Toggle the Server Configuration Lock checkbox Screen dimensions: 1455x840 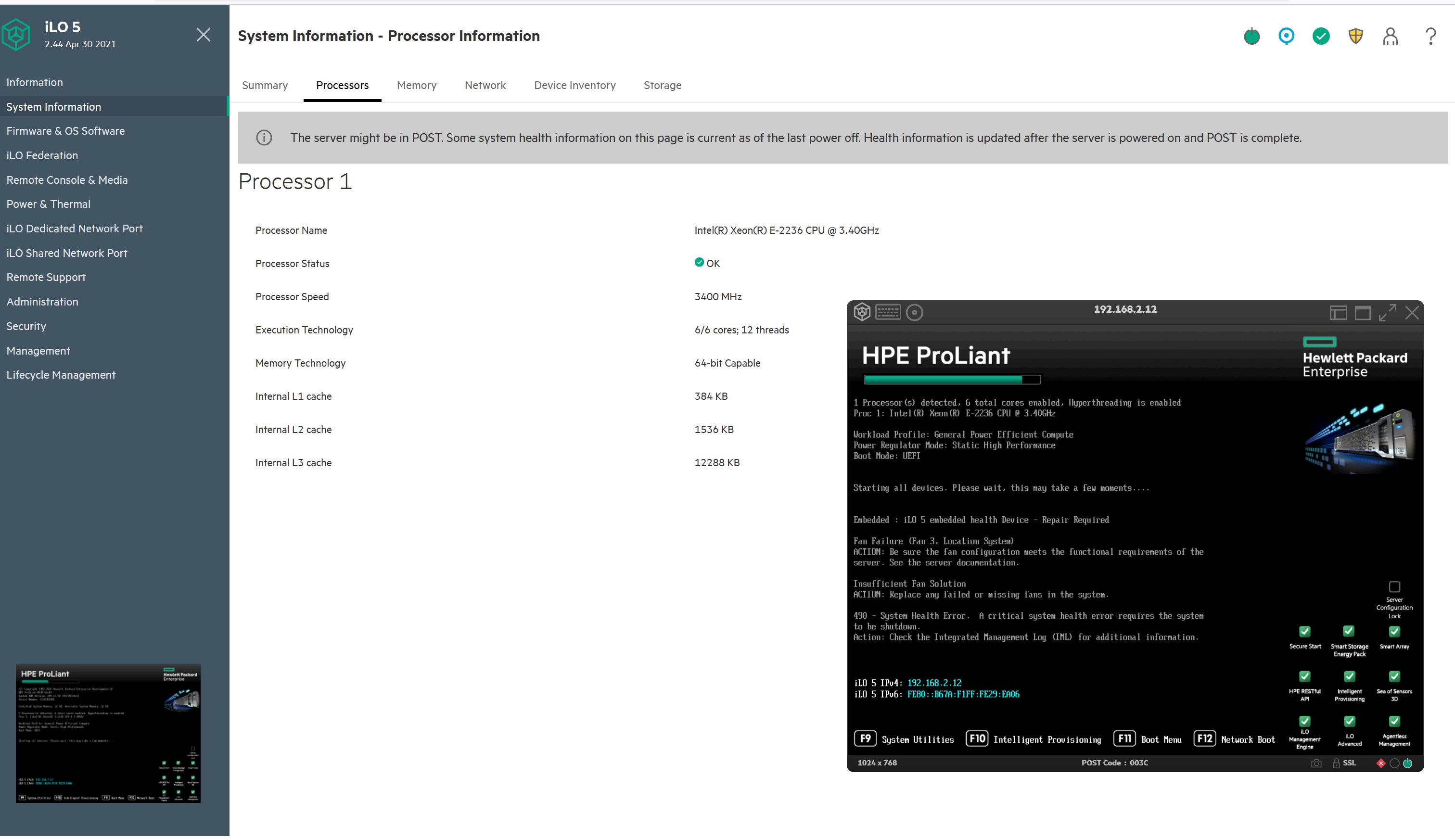1394,587
